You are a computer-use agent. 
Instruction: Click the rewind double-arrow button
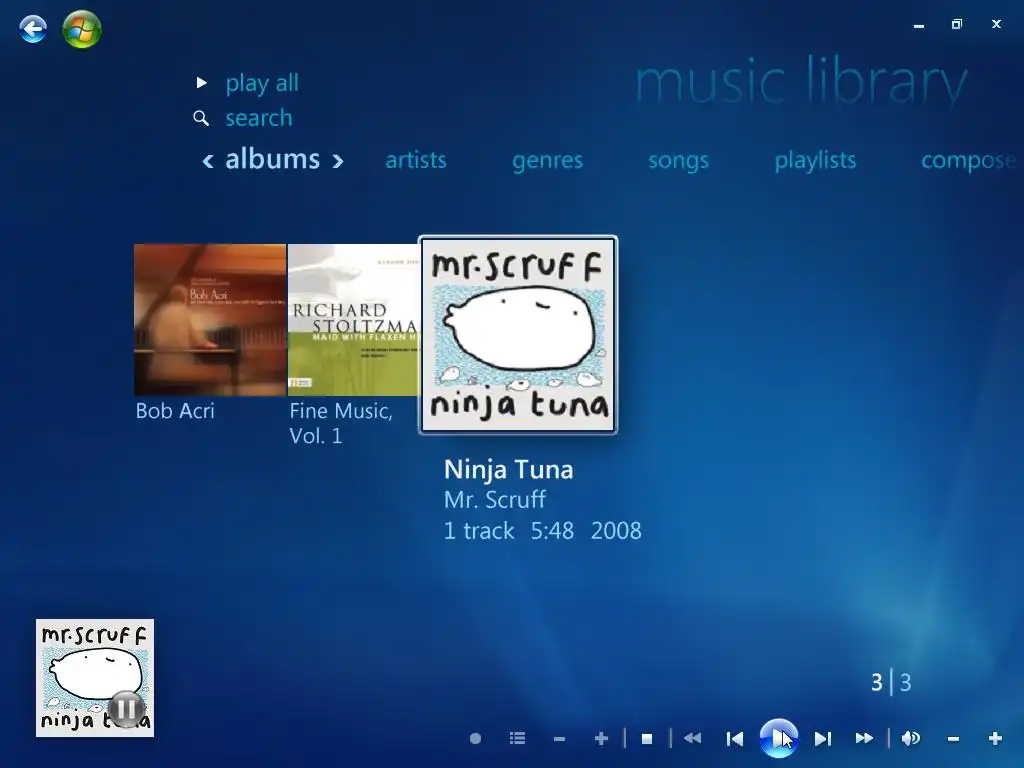[x=692, y=738]
